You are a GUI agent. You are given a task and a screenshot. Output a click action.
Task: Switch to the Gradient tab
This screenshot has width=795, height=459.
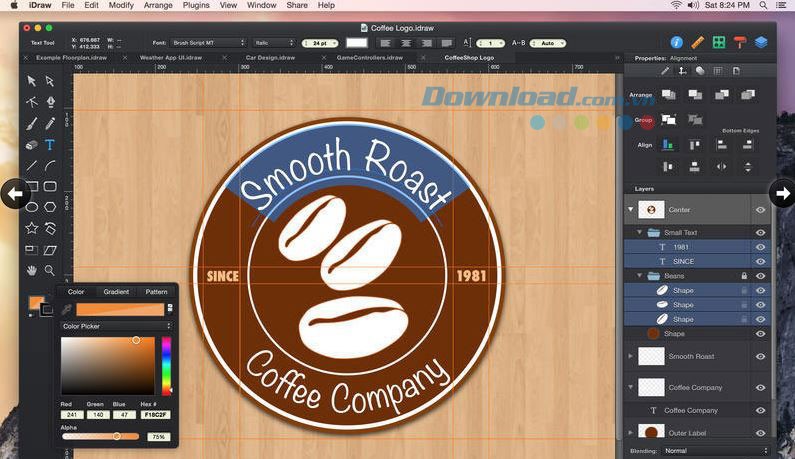pos(116,292)
